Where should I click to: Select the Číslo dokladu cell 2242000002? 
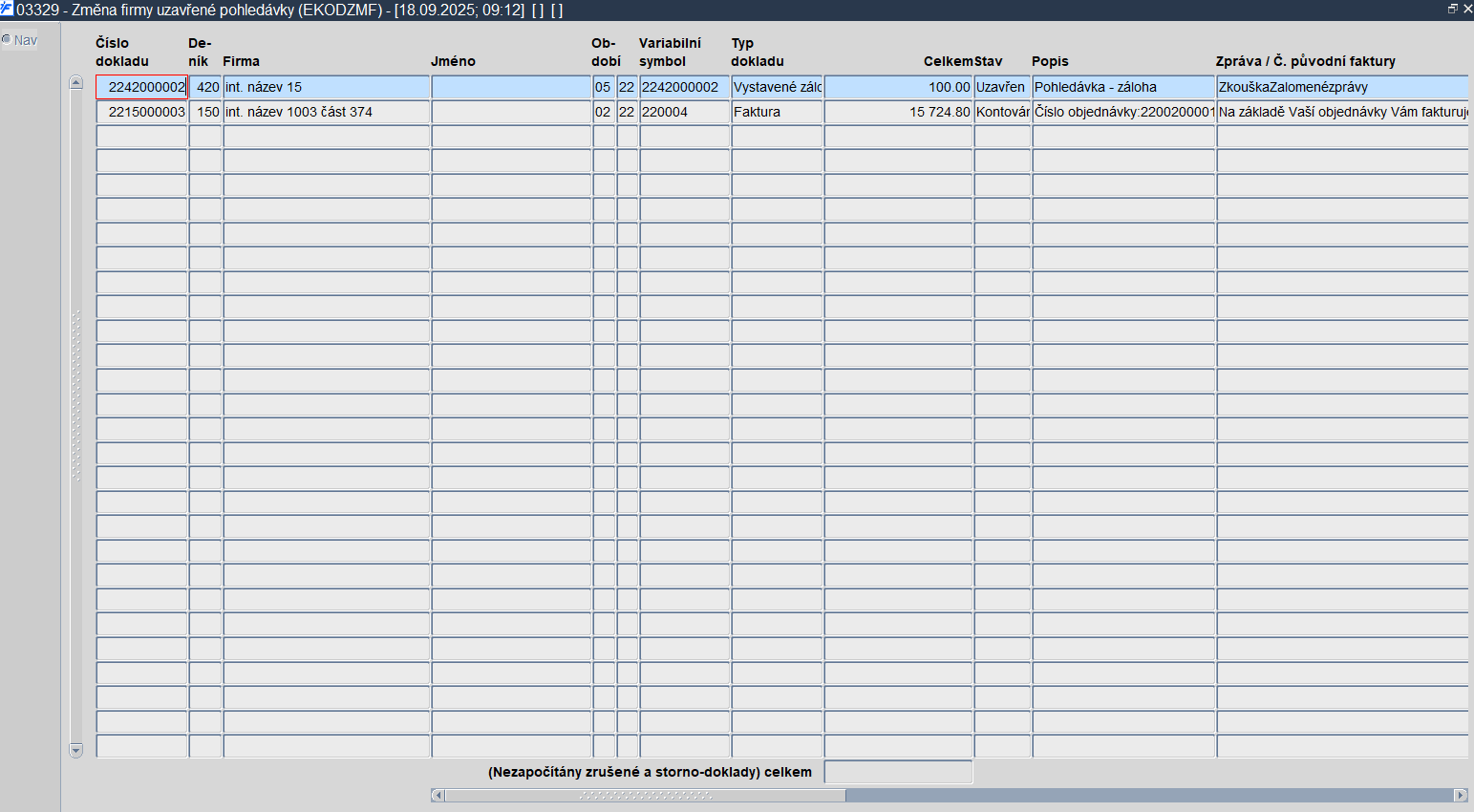coord(141,87)
